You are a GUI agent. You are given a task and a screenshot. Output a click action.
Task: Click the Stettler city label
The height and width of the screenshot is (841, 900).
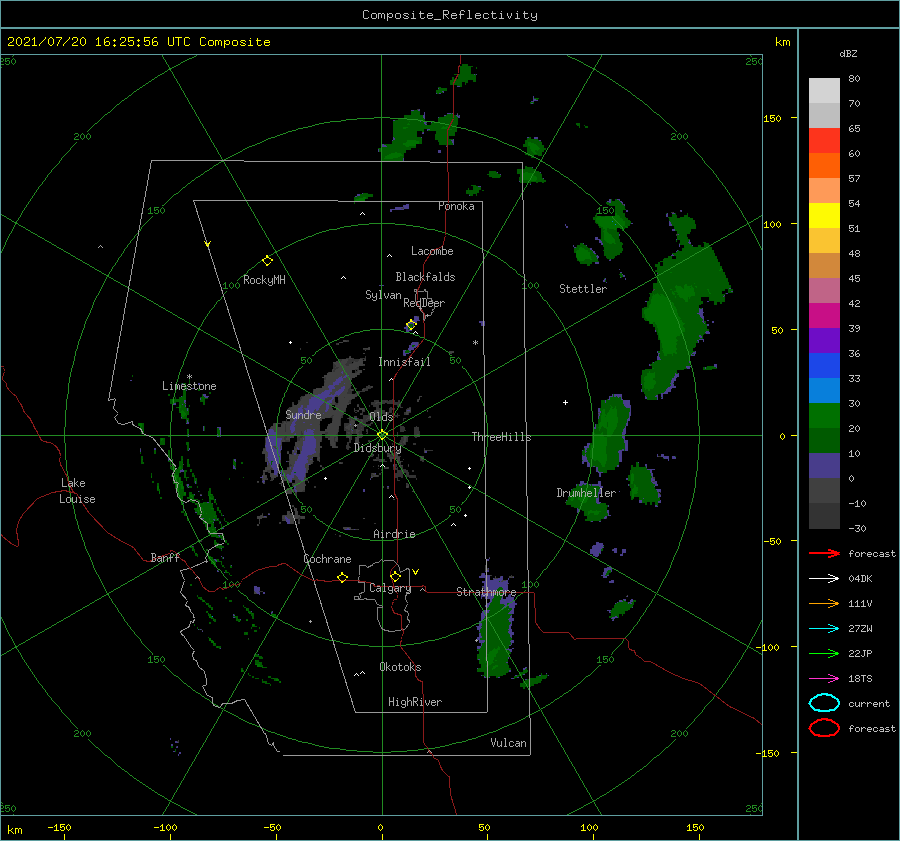583,289
